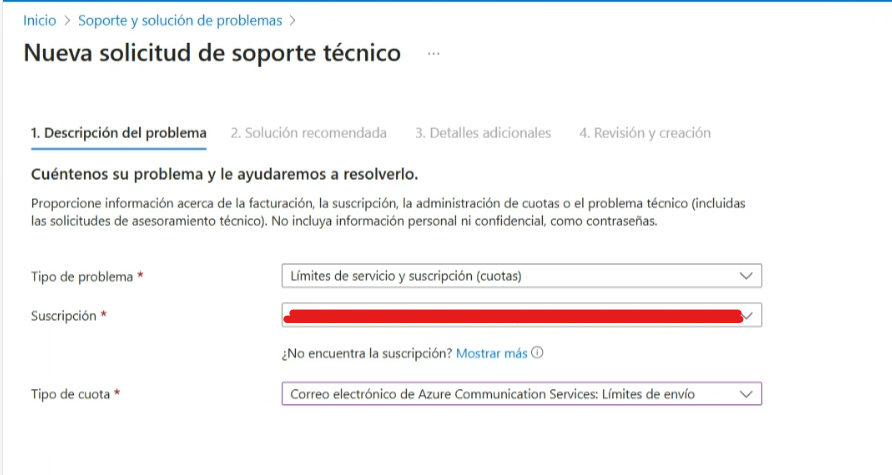Open the ellipsis more options menu
Viewport: 892px width, 475px height.
pyautogui.click(x=433, y=53)
